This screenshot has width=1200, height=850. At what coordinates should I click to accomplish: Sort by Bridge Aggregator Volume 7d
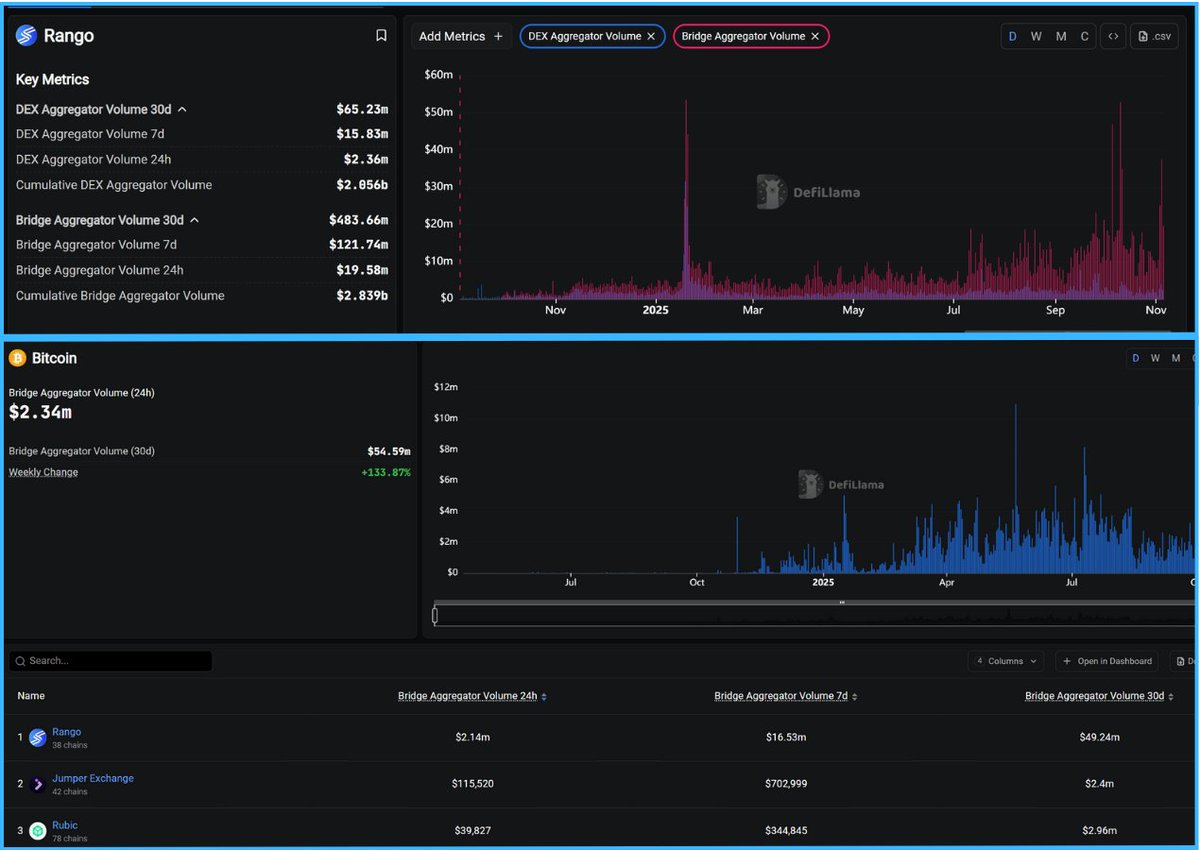coord(785,696)
